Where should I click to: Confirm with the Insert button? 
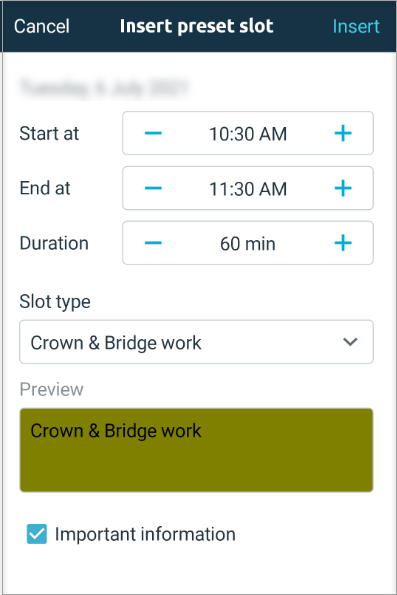(356, 26)
